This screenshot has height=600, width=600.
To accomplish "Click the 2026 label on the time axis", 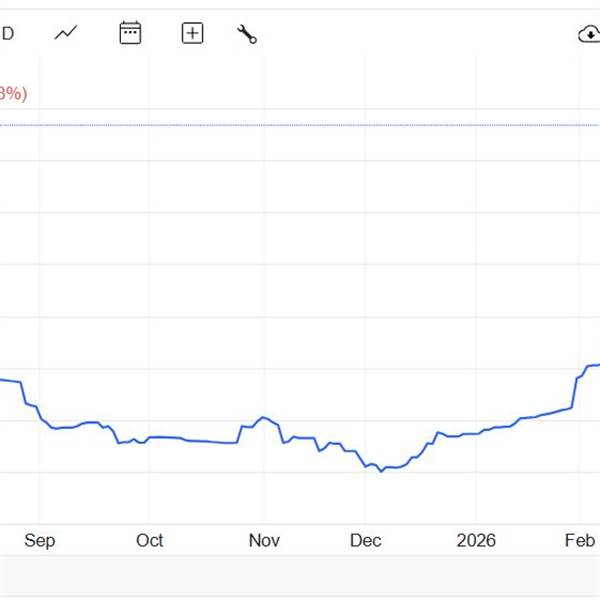I will (x=476, y=541).
